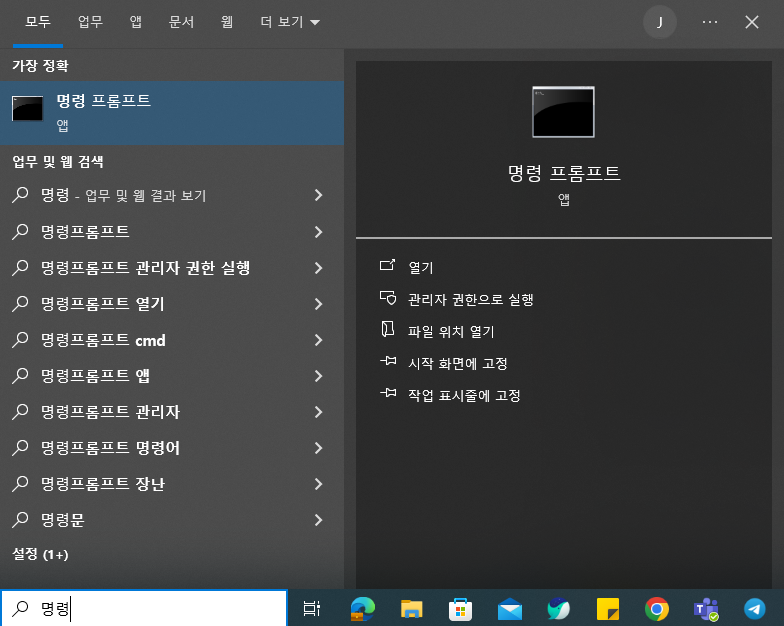Image resolution: width=784 pixels, height=626 pixels.
Task: Click the 명령프롬프트 관리자 권한 실행 suggestion text
Action: point(146,268)
